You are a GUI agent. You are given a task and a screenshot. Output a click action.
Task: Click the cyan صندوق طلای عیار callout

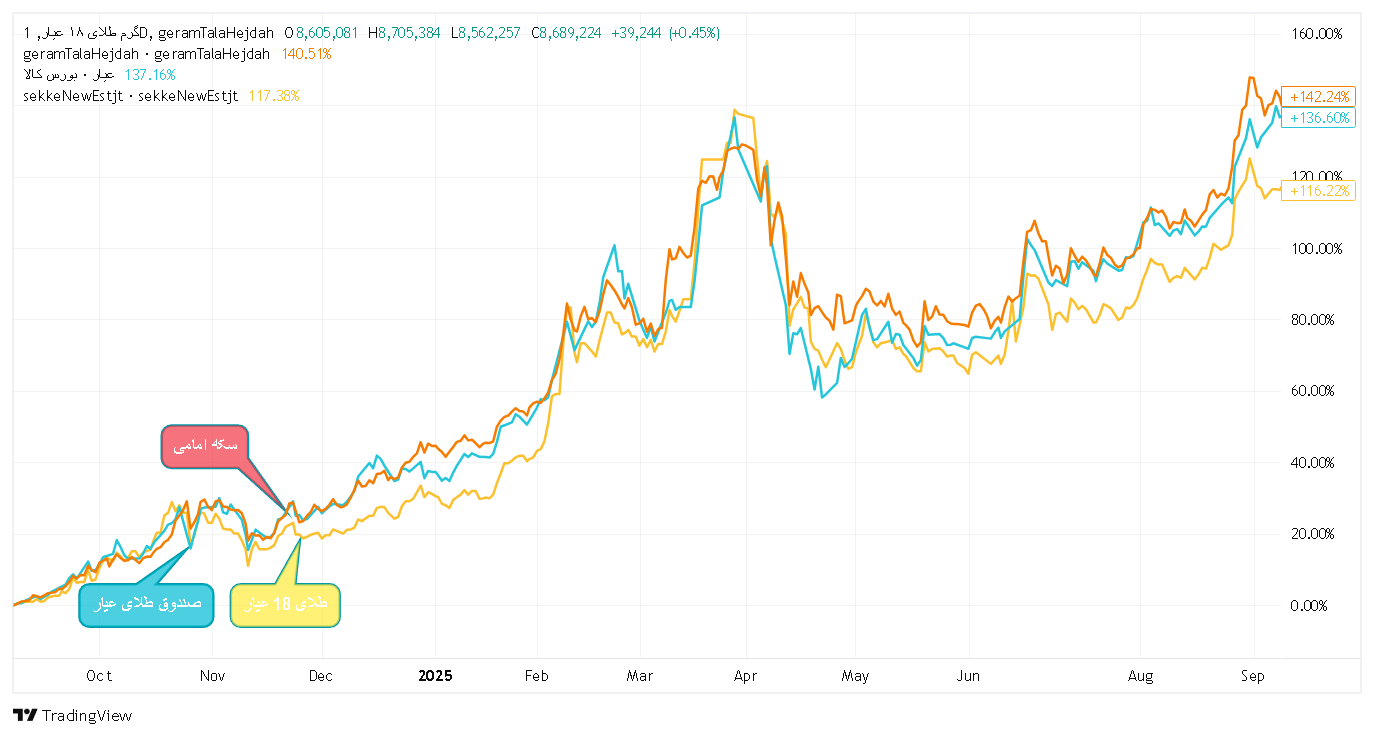pos(146,604)
